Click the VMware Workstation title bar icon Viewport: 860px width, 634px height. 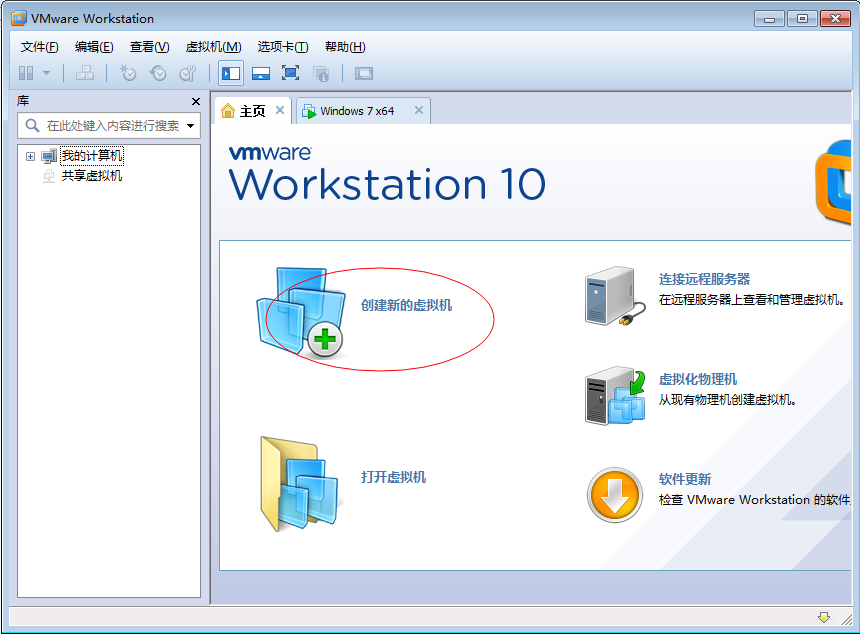19,18
